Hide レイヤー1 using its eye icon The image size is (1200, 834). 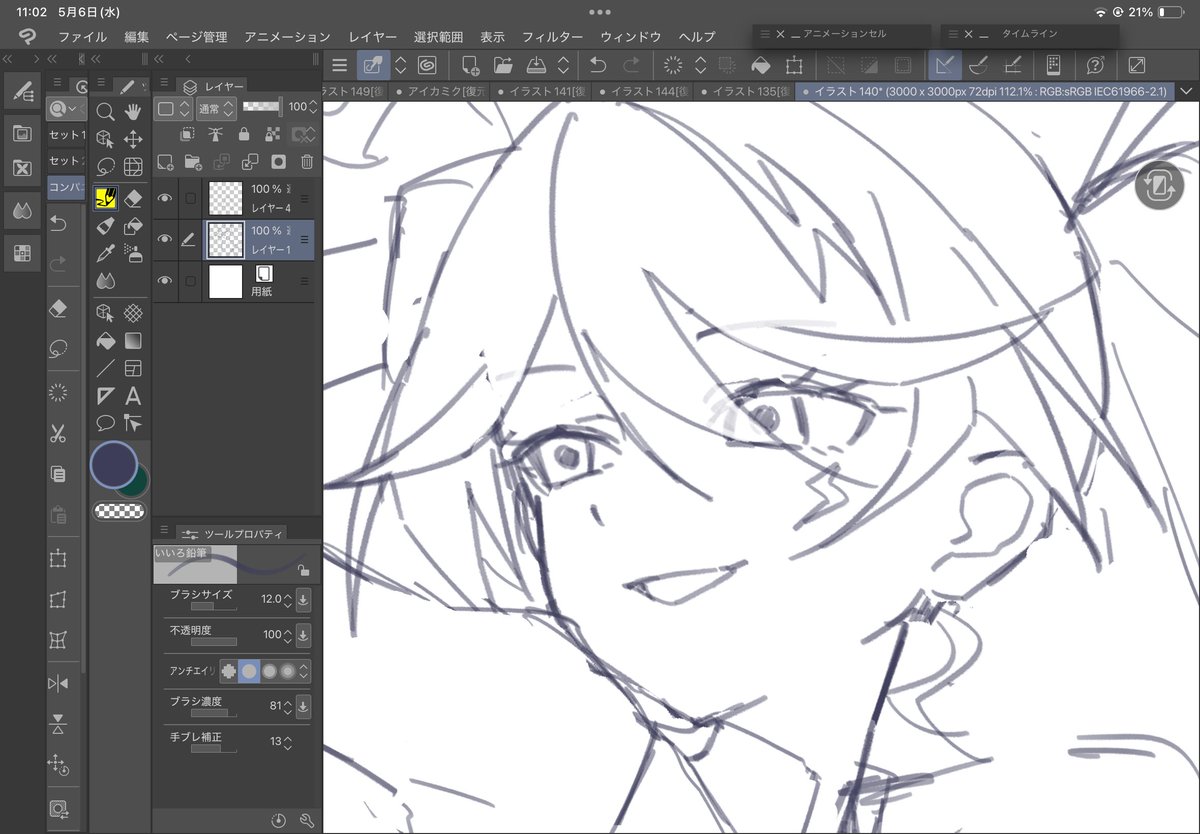point(166,240)
